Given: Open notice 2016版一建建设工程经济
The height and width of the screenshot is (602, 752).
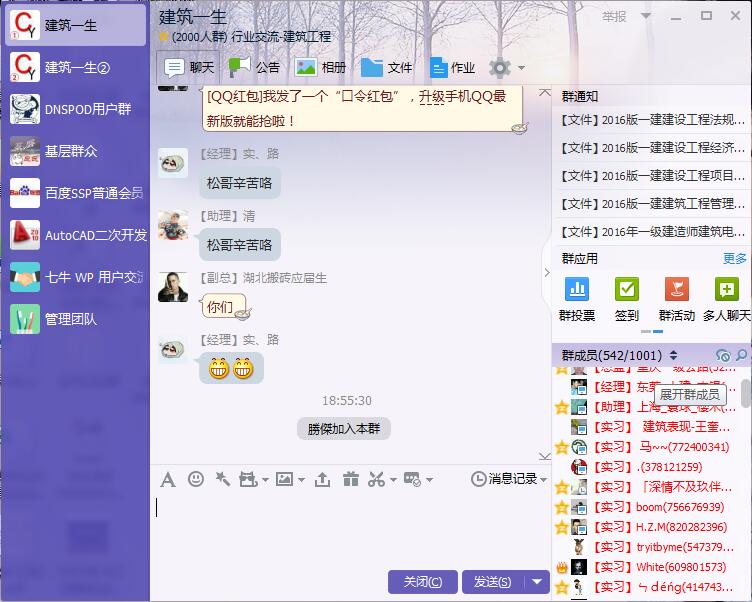Looking at the screenshot, I should pyautogui.click(x=653, y=148).
